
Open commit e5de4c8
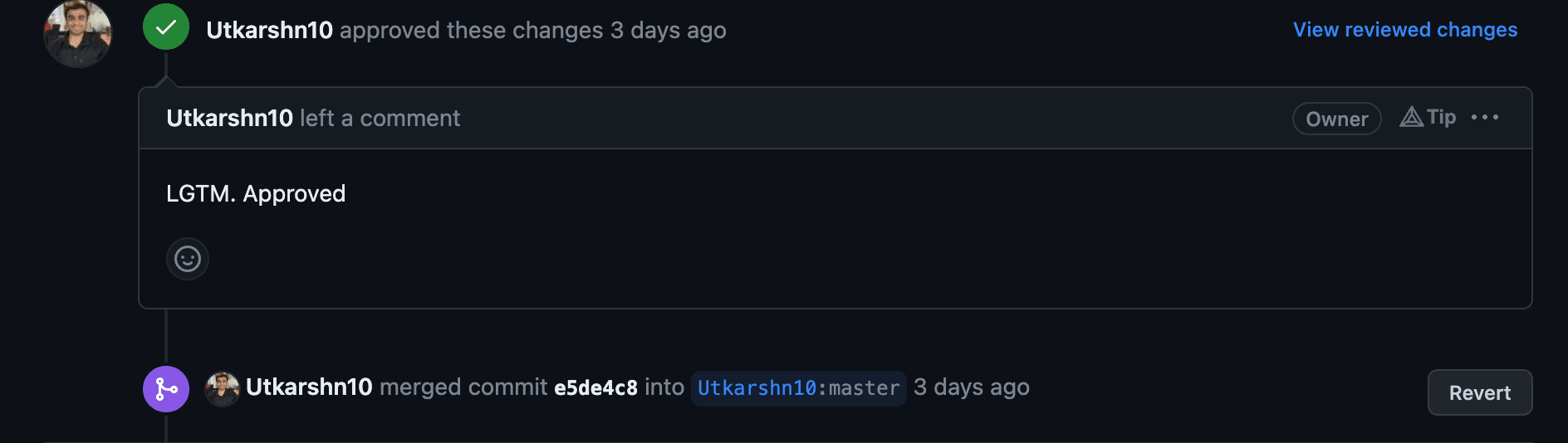pos(595,387)
